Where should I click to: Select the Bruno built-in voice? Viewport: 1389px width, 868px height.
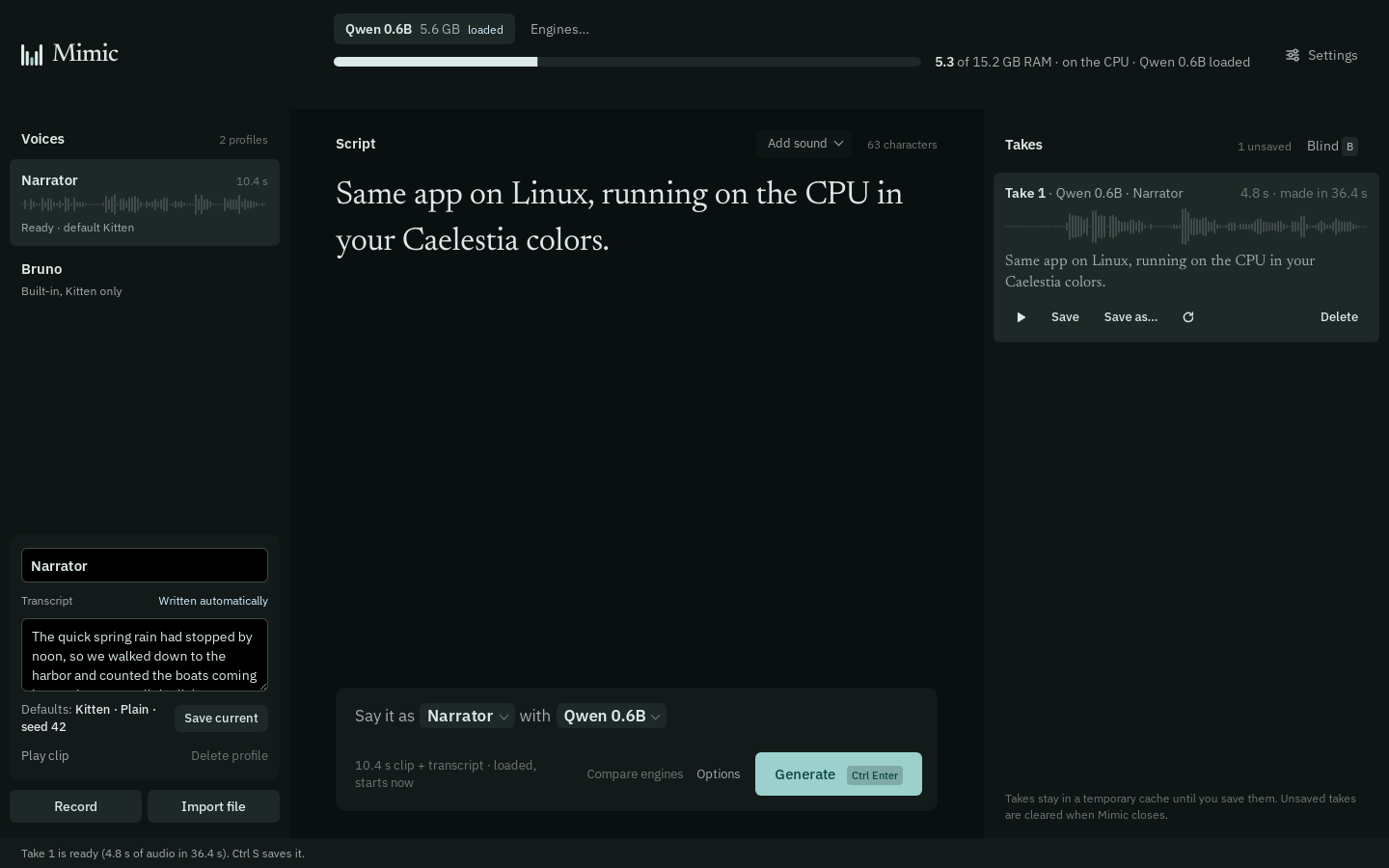click(145, 279)
